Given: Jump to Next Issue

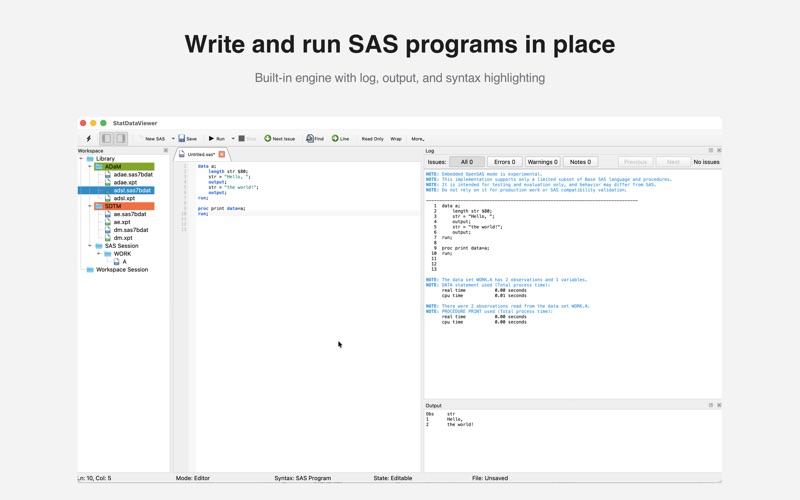Looking at the screenshot, I should click(280, 139).
